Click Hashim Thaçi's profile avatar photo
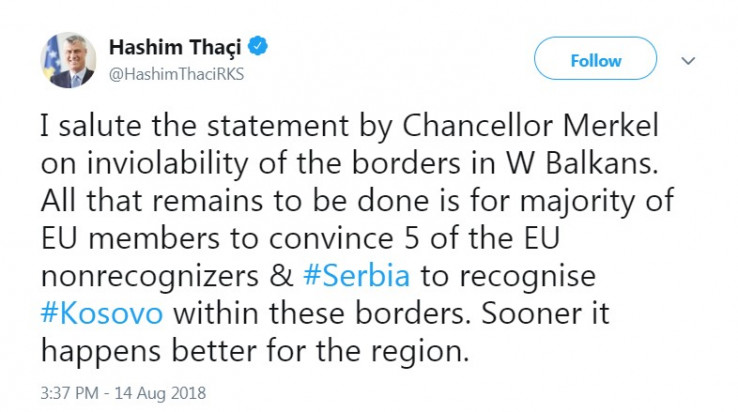Screen dimensions: 738x412 (x=68, y=60)
